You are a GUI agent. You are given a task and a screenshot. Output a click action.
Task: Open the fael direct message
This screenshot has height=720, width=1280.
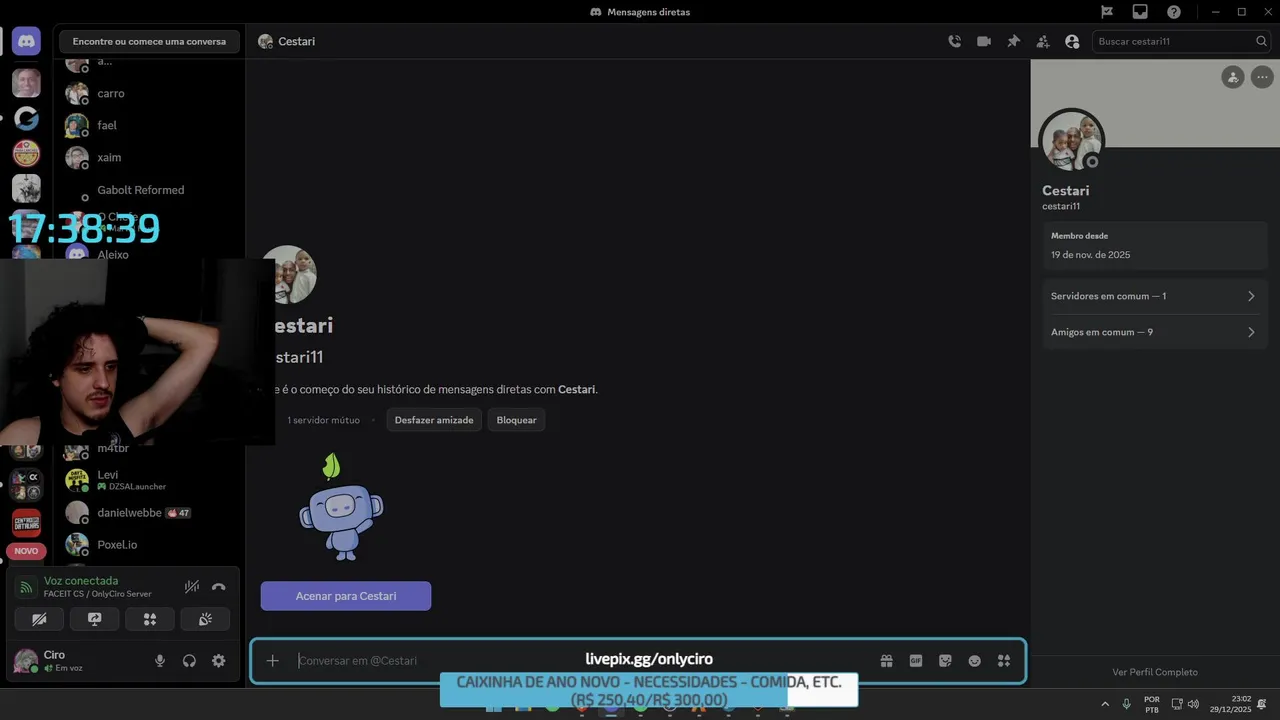click(150, 125)
